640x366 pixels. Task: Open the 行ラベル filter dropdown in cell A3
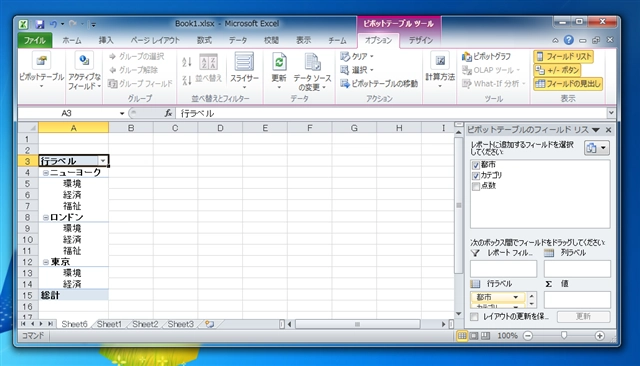click(103, 161)
